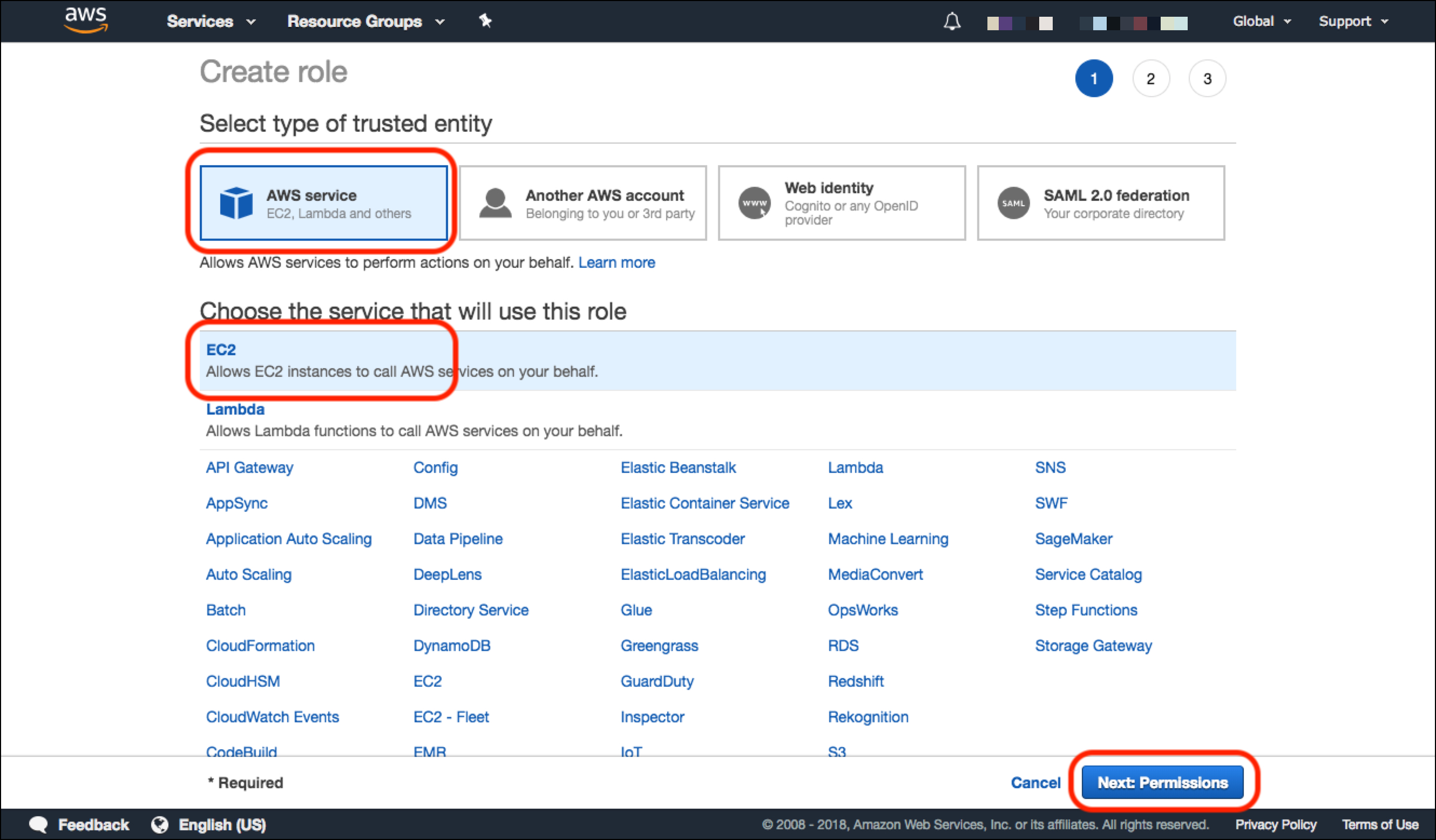1436x840 pixels.
Task: Click Next: Permissions button
Action: click(1162, 782)
